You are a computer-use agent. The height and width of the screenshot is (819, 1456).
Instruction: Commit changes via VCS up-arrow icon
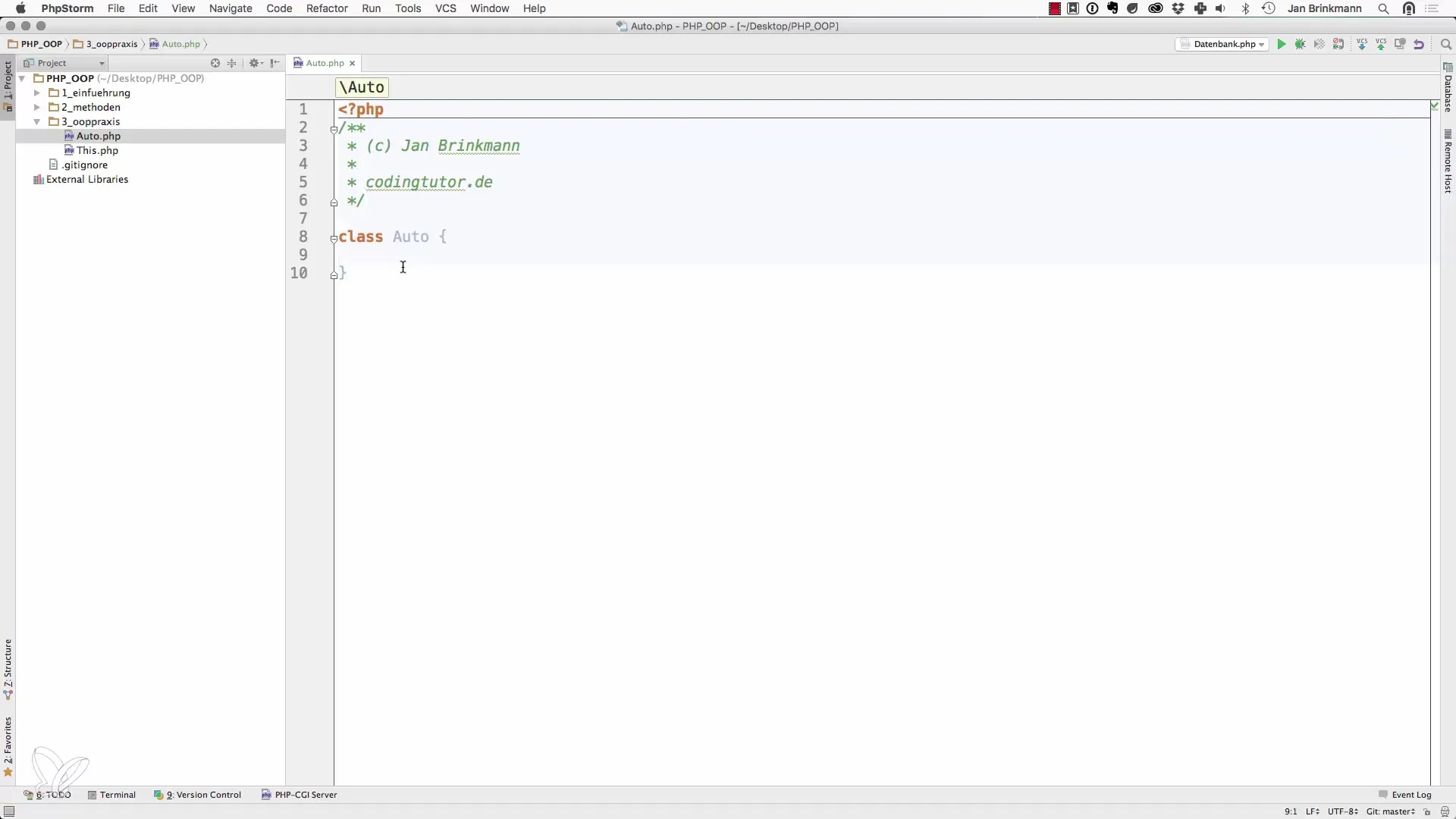coord(1381,44)
